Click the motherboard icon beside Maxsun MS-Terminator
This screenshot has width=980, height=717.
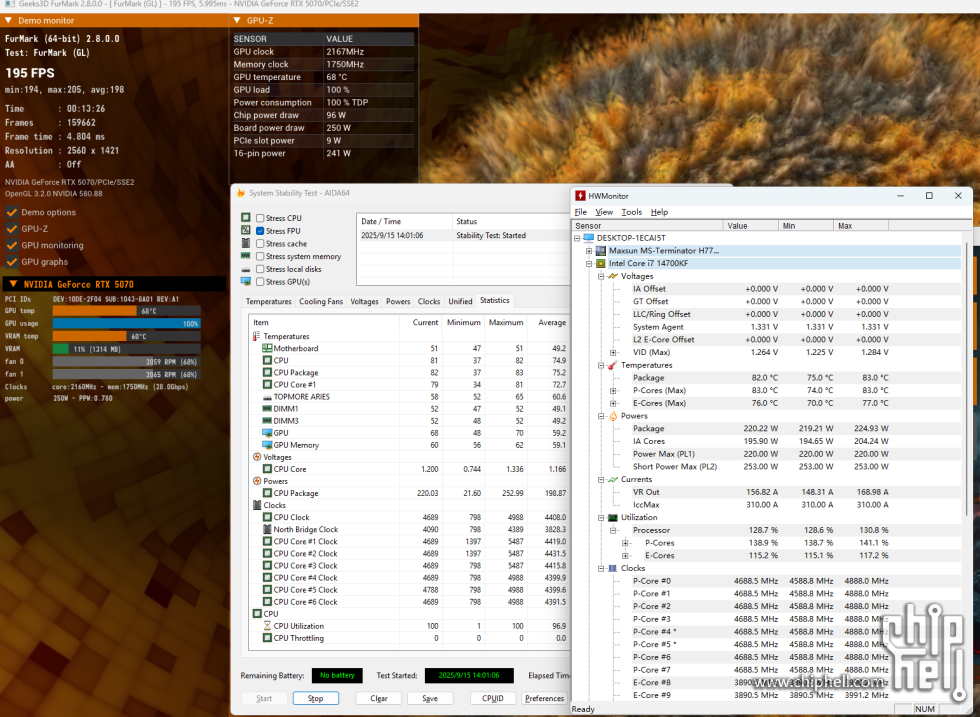pyautogui.click(x=601, y=251)
